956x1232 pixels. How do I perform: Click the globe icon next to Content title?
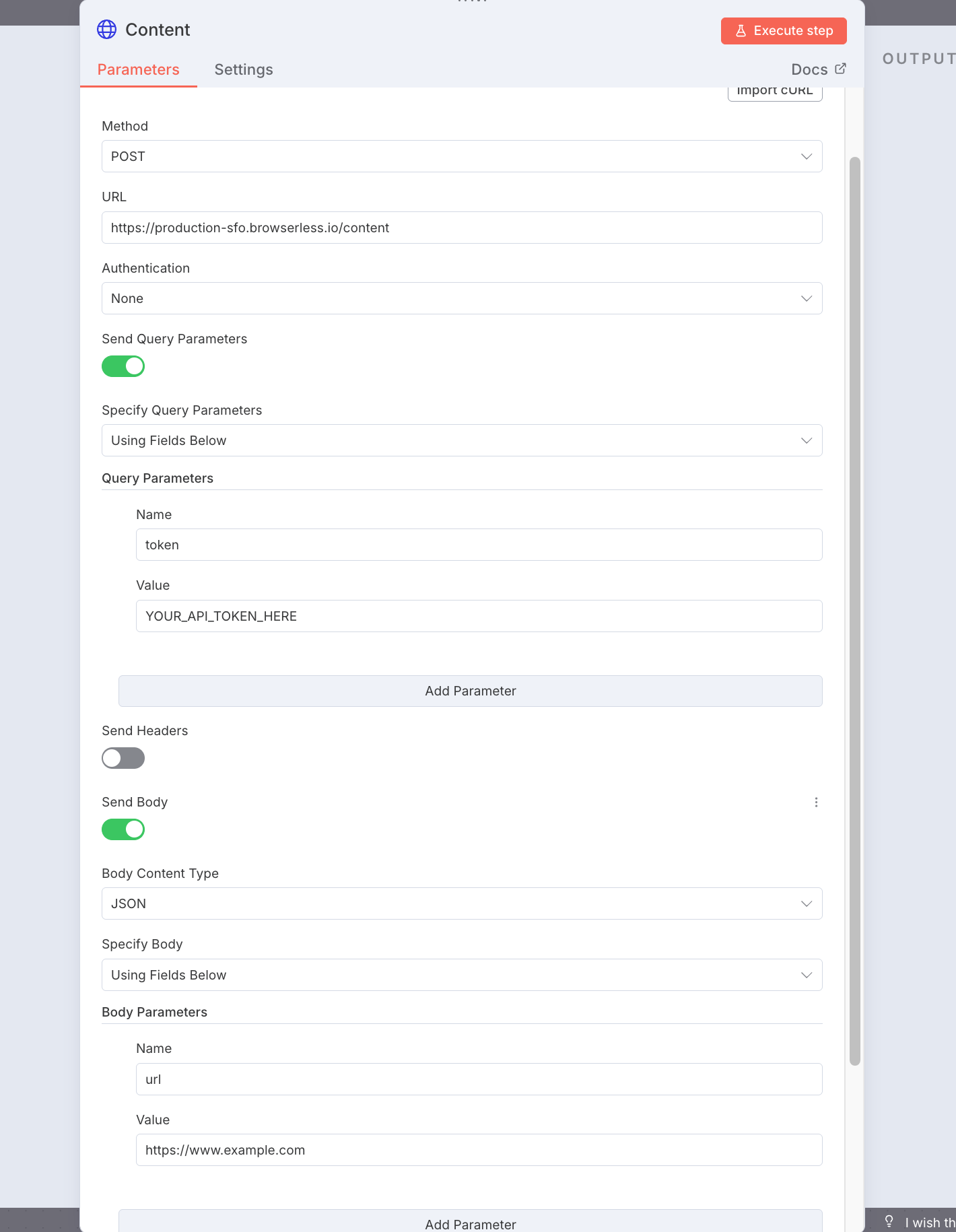[106, 30]
